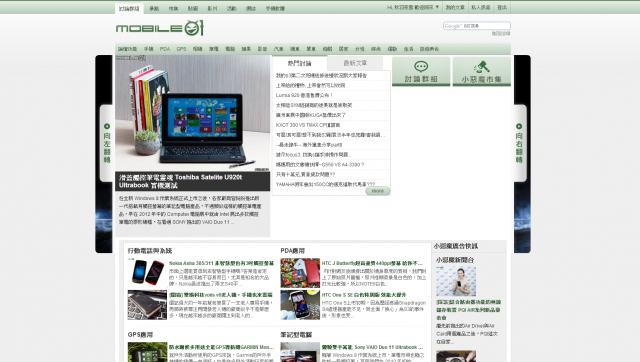
Task: Click the more button under hot discussions
Action: (378, 191)
